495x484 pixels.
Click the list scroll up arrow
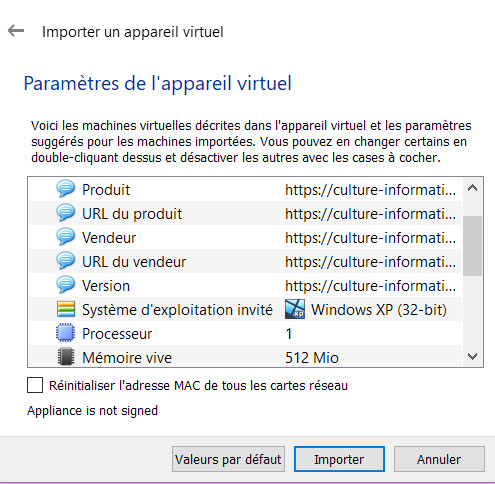click(472, 188)
